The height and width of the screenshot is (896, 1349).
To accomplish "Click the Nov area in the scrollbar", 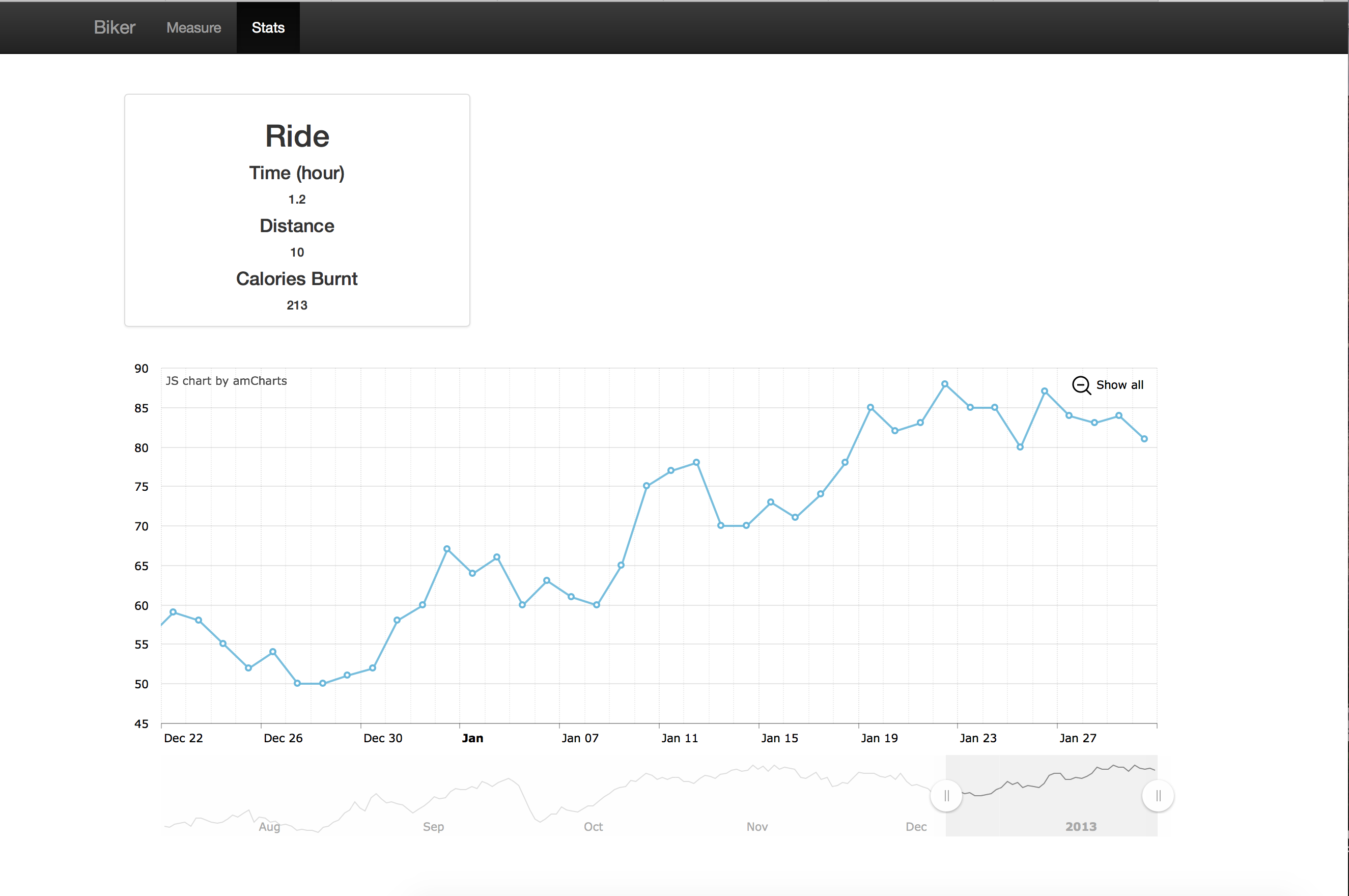I will coord(757,826).
